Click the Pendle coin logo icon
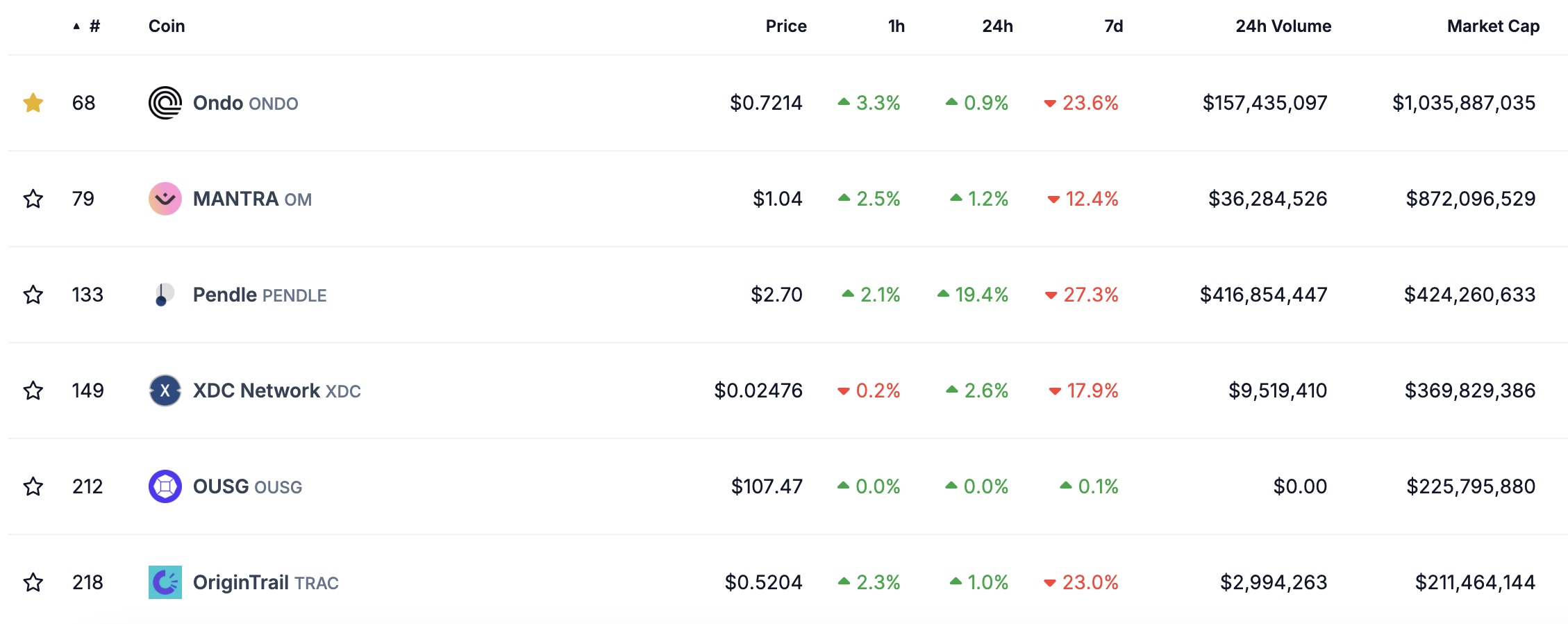Viewport: 1568px width, 624px height. tap(165, 295)
